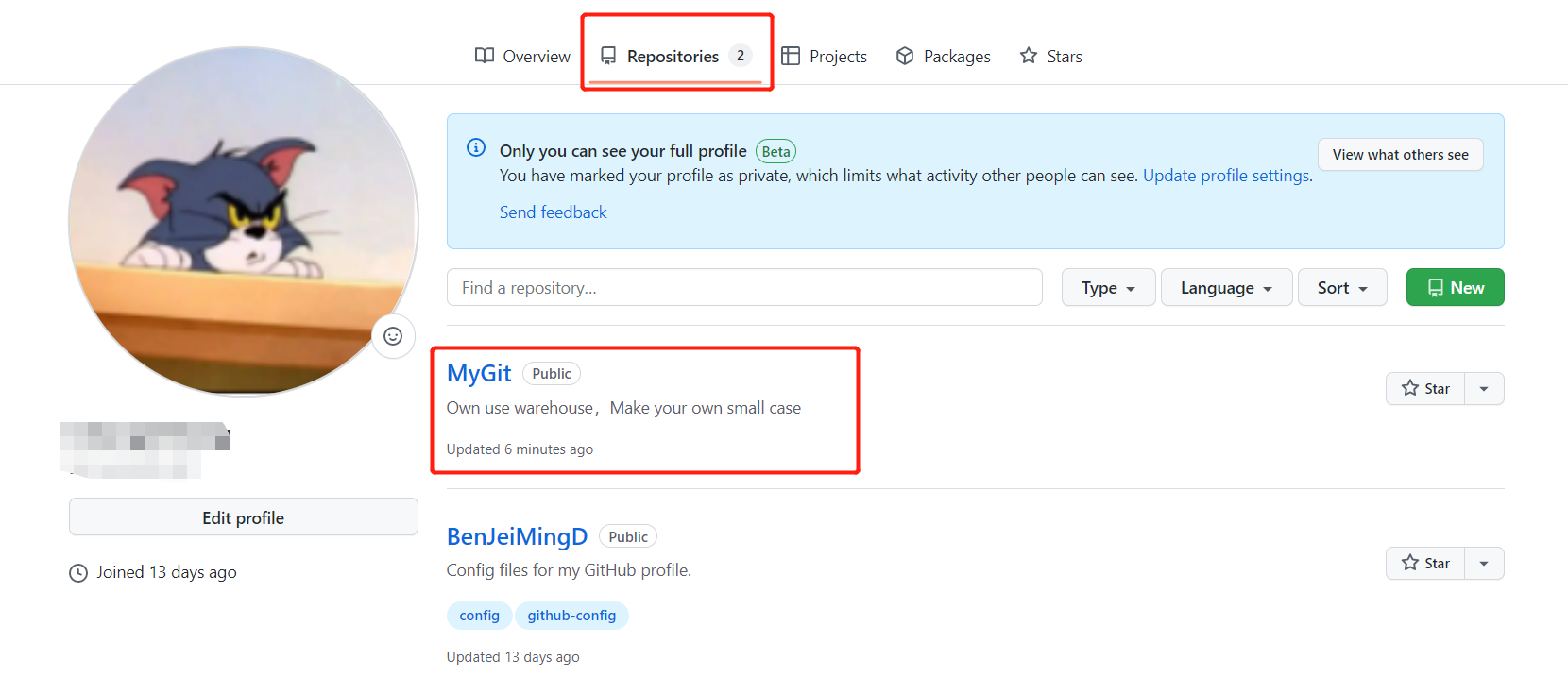Click the repository count badge showing 2
The width and height of the screenshot is (1568, 694).
click(741, 56)
